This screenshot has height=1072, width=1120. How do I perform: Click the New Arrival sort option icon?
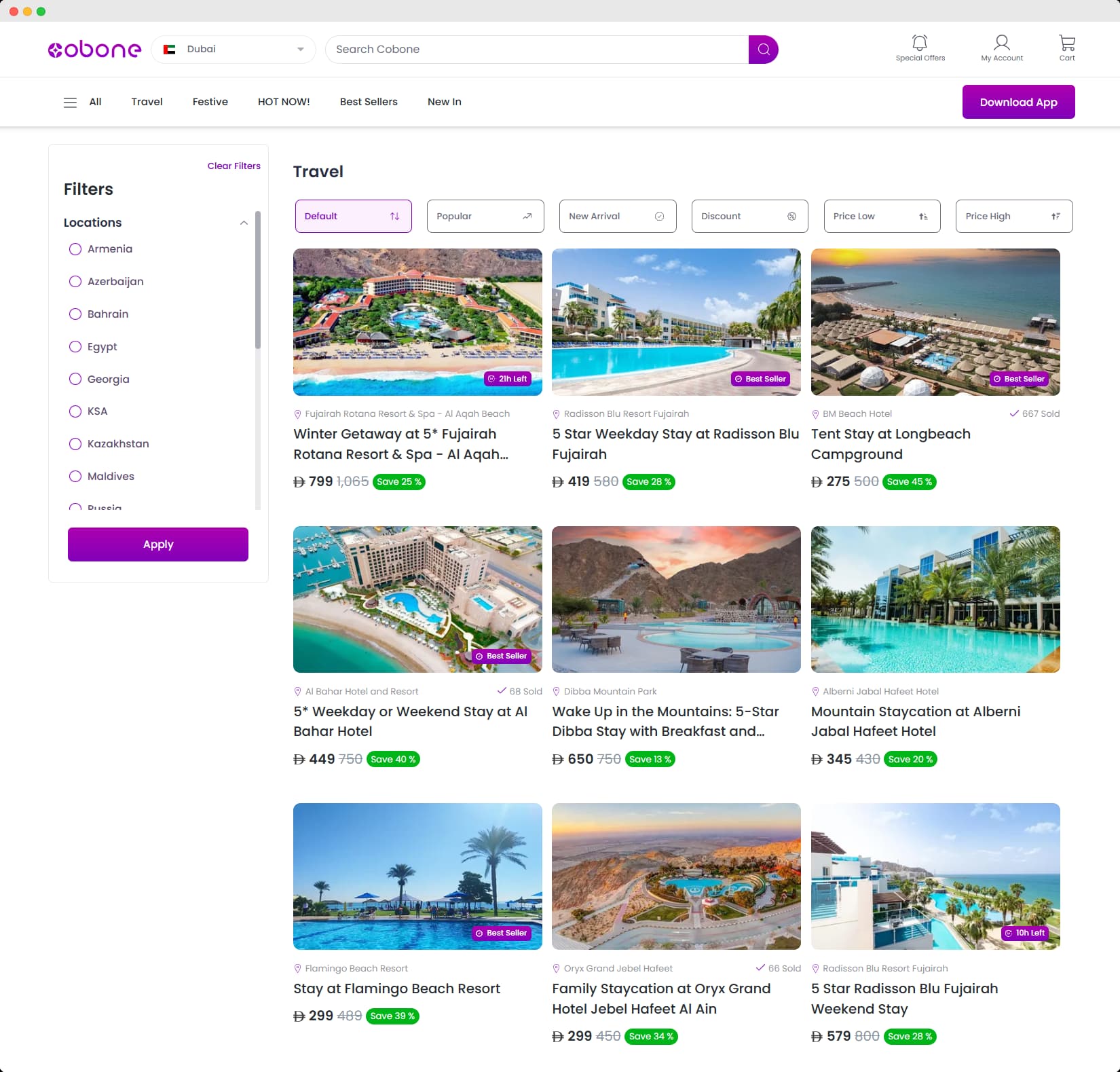tap(659, 216)
